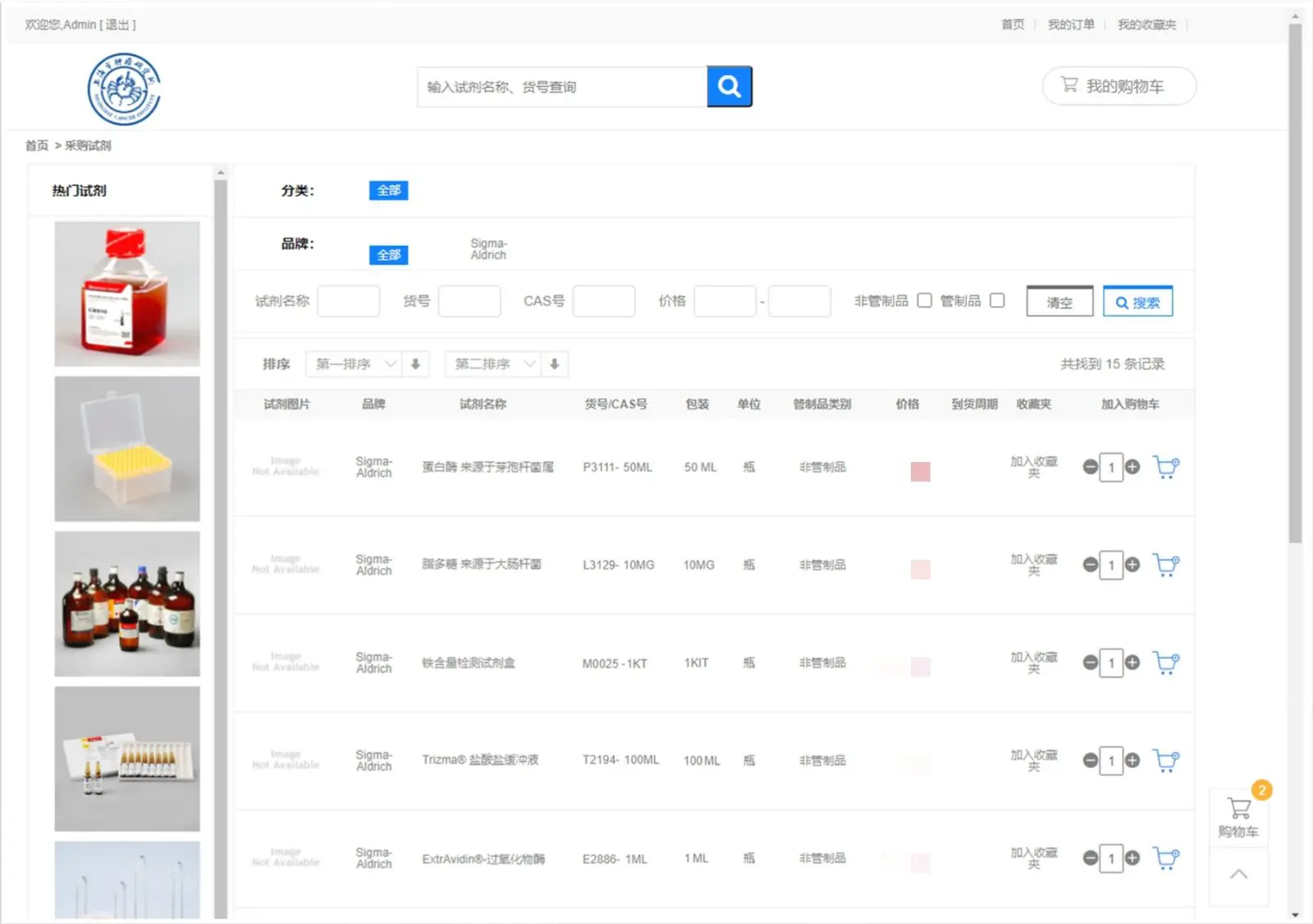Screen dimensions: 1313x924
Task: Add L3129-10MG to shopping cart
Action: (x=1165, y=565)
